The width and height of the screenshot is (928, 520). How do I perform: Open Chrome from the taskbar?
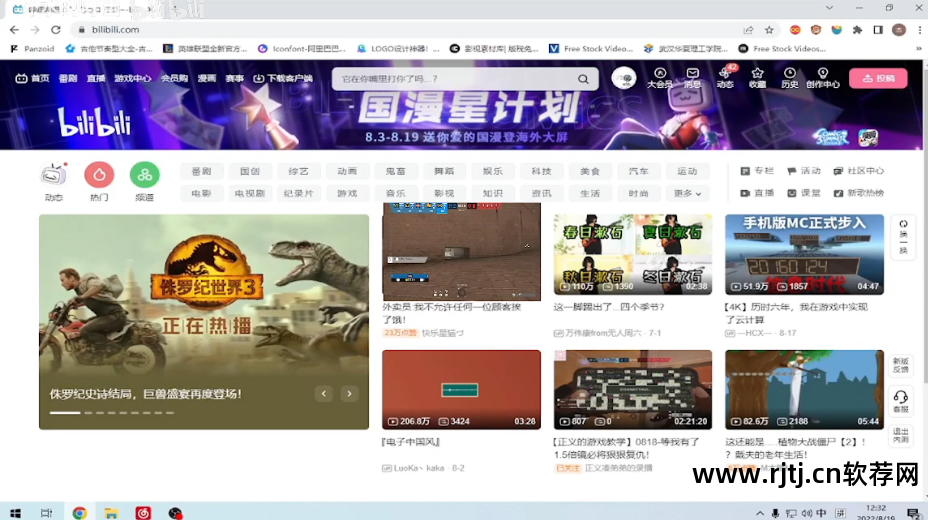coord(79,512)
